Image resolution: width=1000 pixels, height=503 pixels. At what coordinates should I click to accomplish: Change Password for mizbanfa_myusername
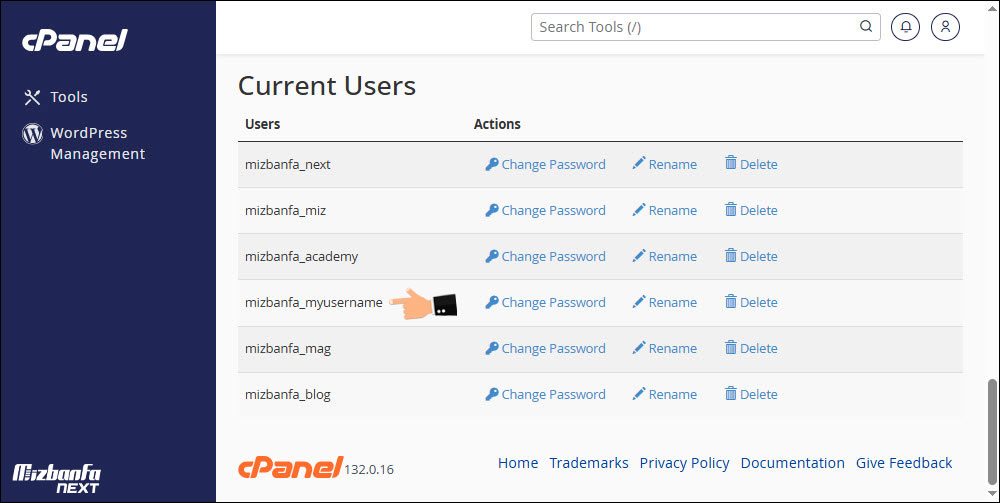click(x=553, y=302)
